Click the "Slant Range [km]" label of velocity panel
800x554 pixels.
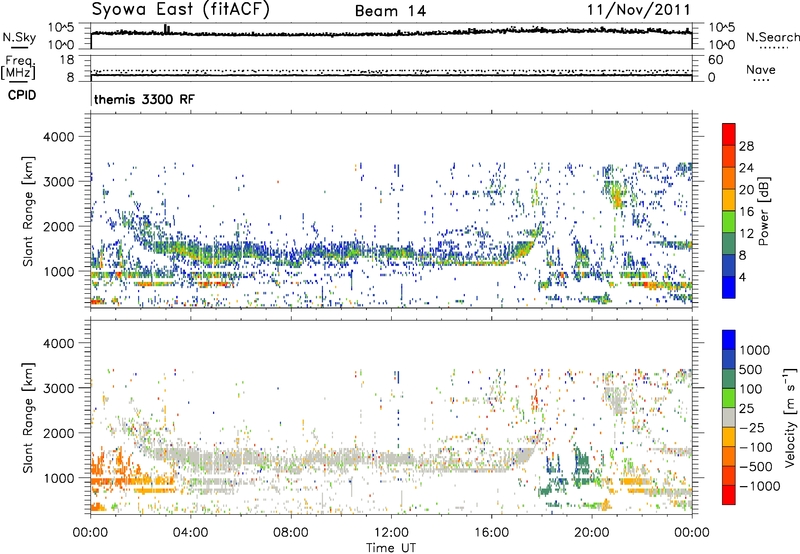(x=28, y=418)
